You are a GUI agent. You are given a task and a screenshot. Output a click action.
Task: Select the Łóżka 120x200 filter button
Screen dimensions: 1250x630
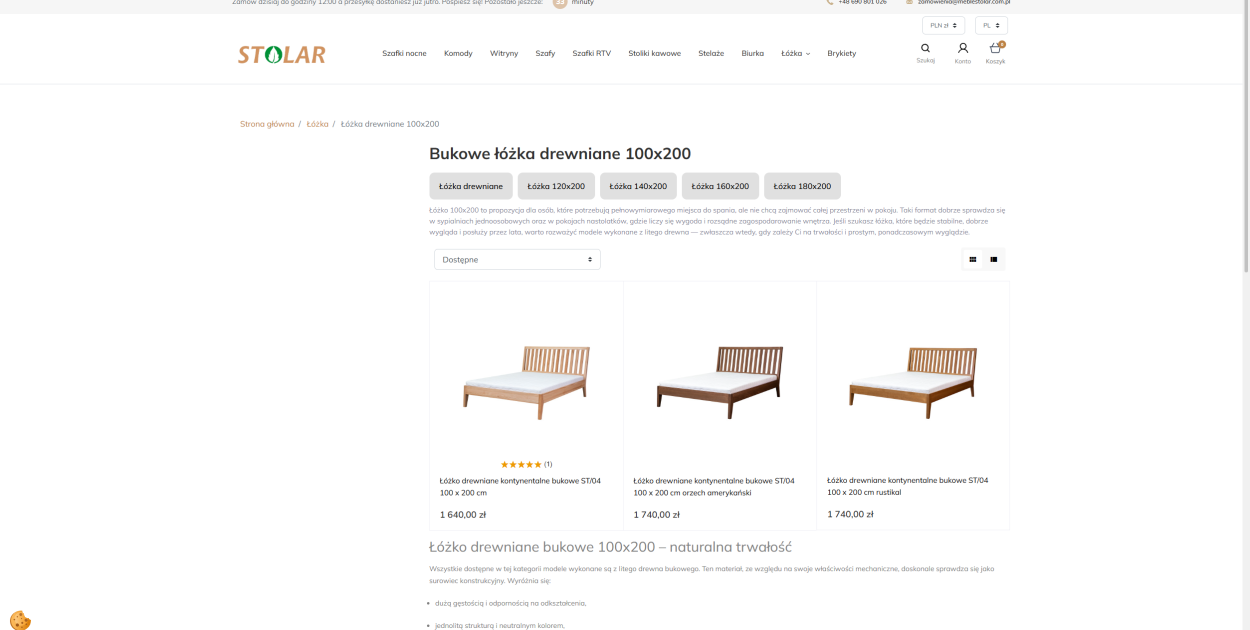(556, 186)
